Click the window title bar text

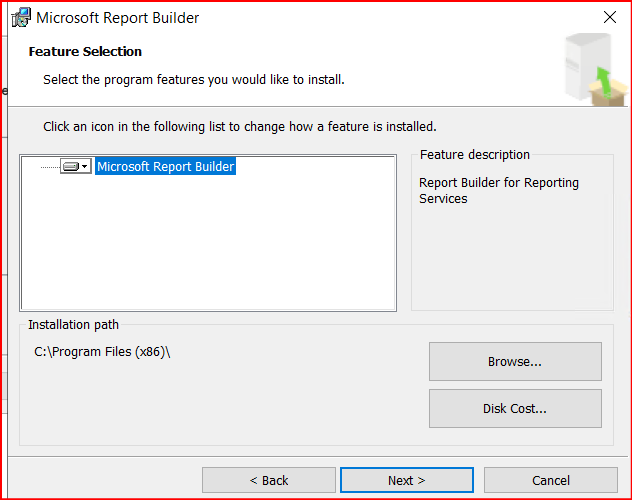118,18
